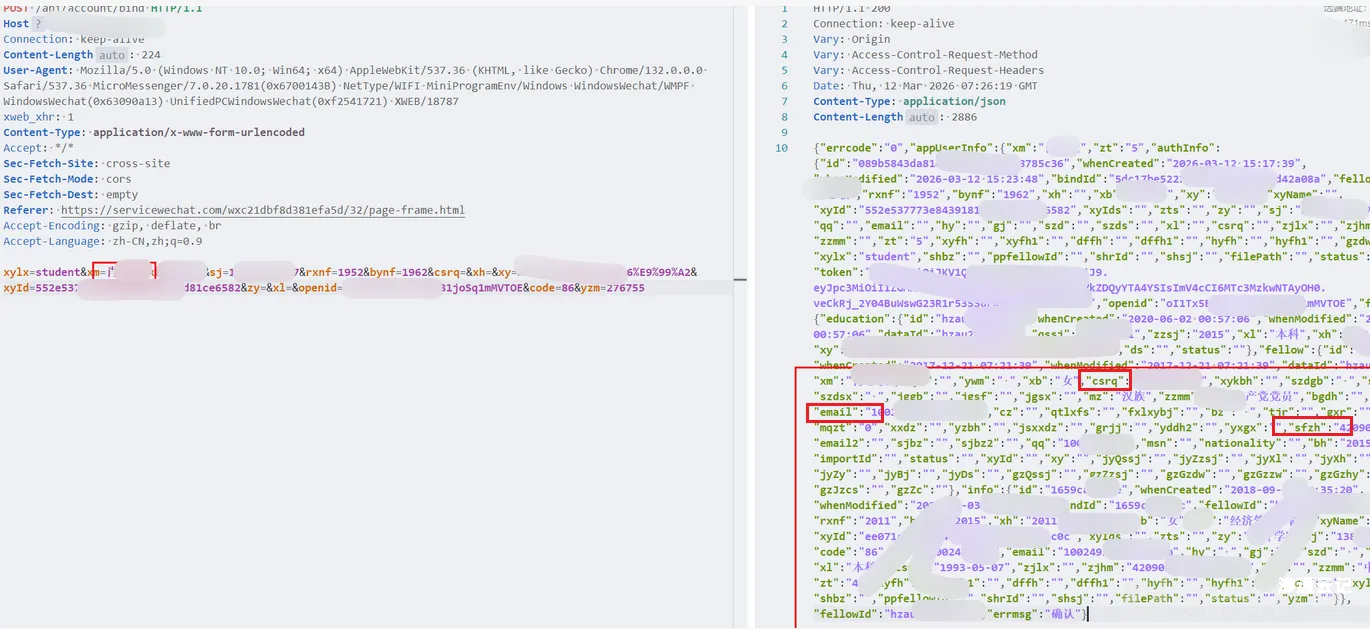Select line number 10 in response gutter
Viewport: 1370px width, 629px height.
click(x=782, y=148)
